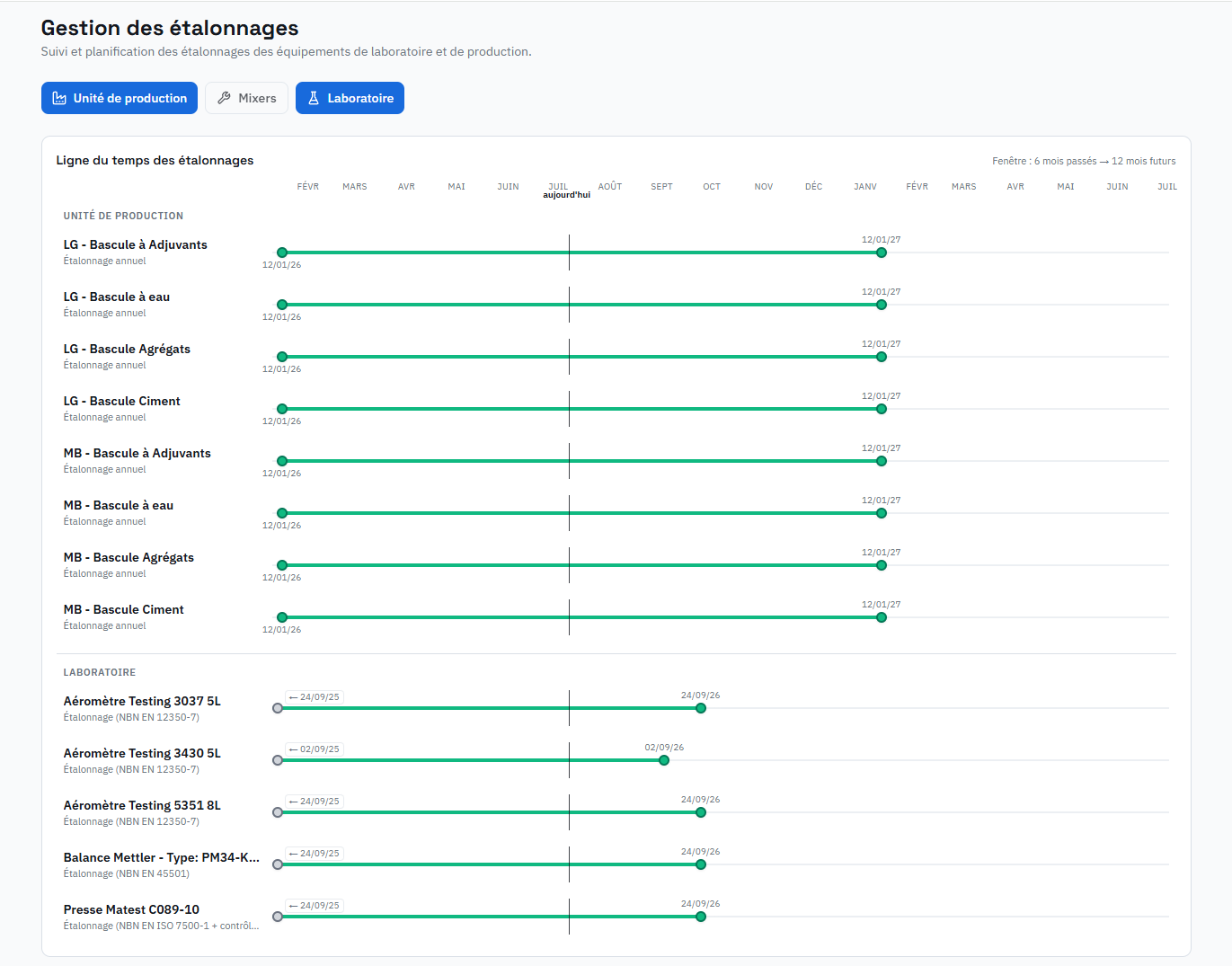Open Balance Mettler - Type: PM34-K row
This screenshot has height=966, width=1232.
click(x=162, y=857)
